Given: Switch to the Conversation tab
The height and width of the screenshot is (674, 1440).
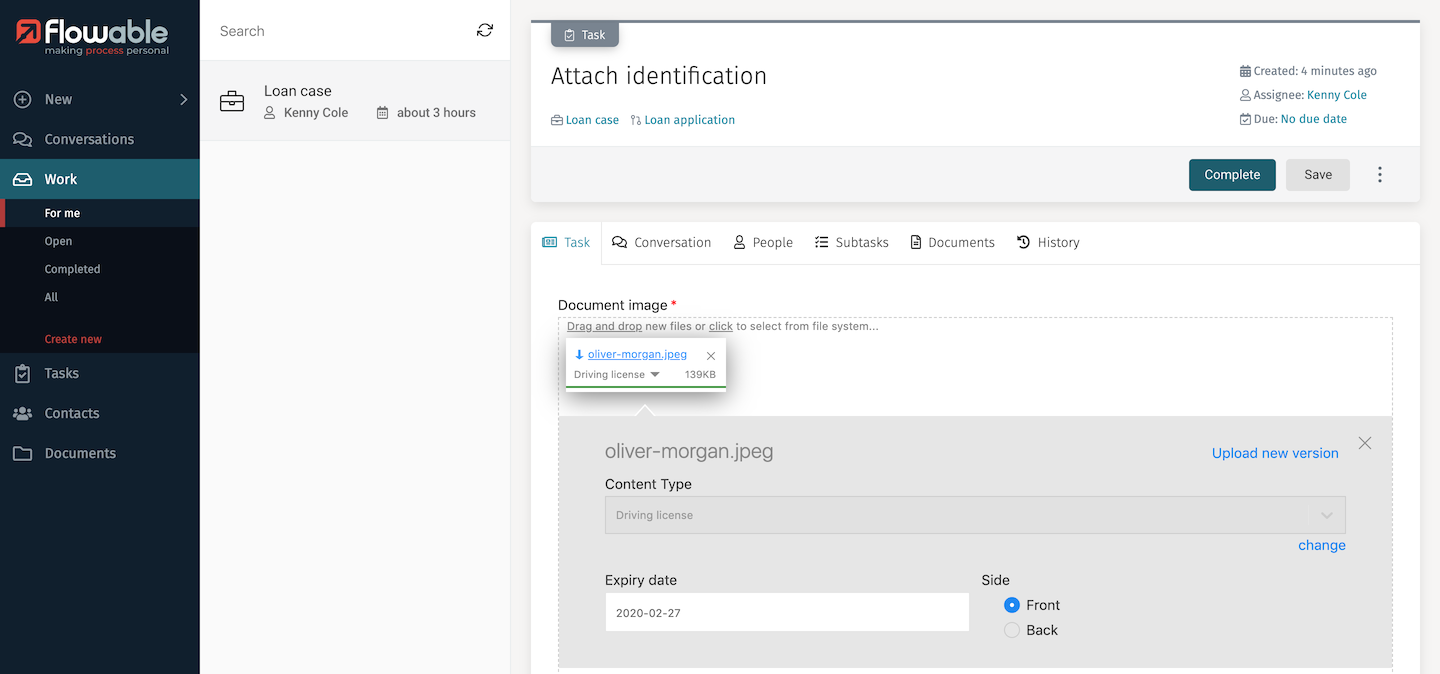Looking at the screenshot, I should (x=662, y=242).
